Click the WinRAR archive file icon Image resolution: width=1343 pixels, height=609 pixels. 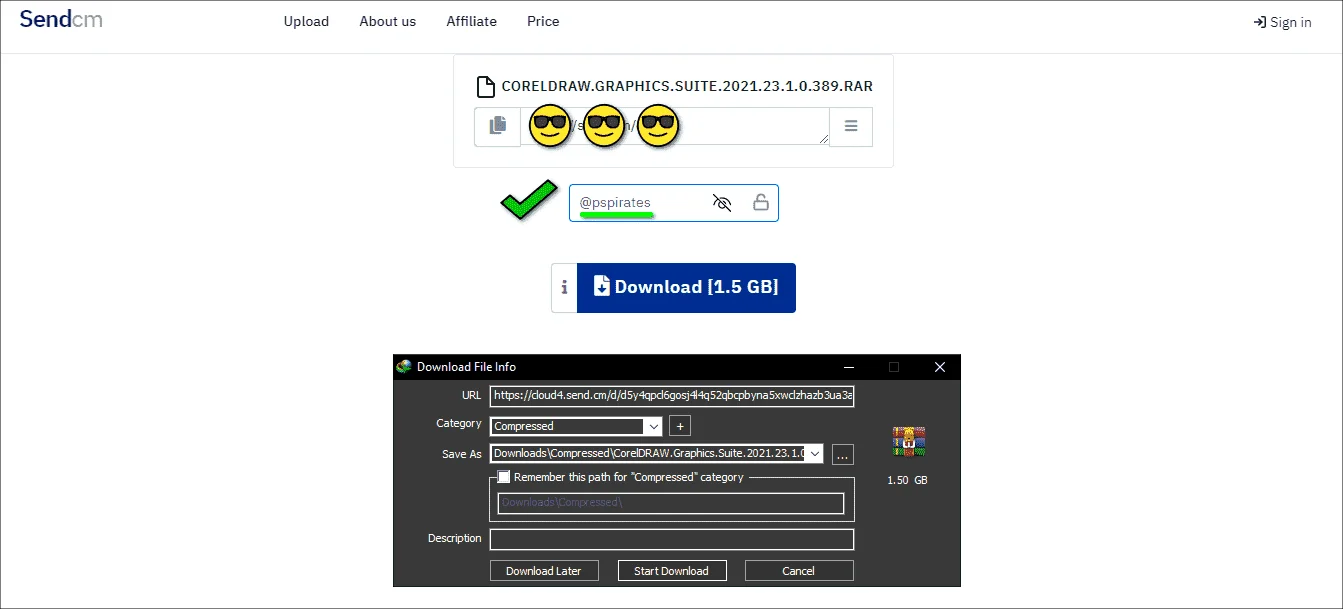[908, 440]
